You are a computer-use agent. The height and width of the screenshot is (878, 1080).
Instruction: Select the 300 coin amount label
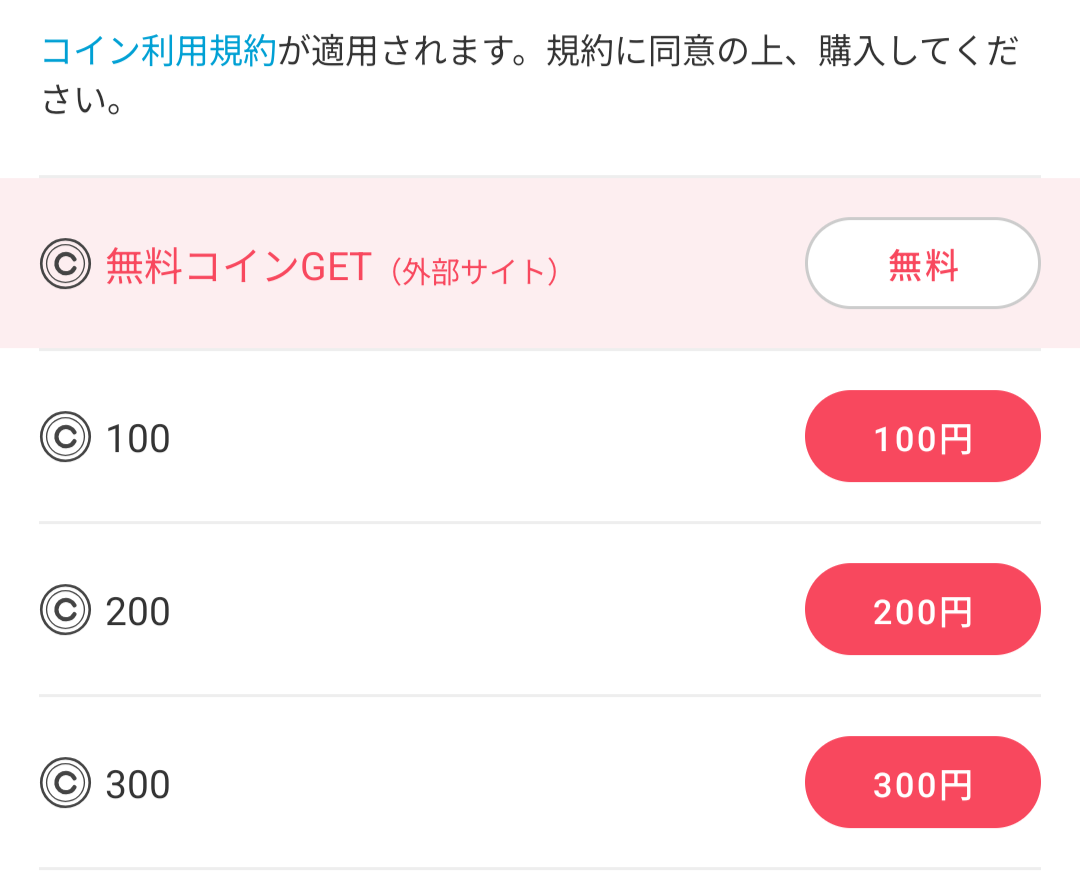coord(138,784)
